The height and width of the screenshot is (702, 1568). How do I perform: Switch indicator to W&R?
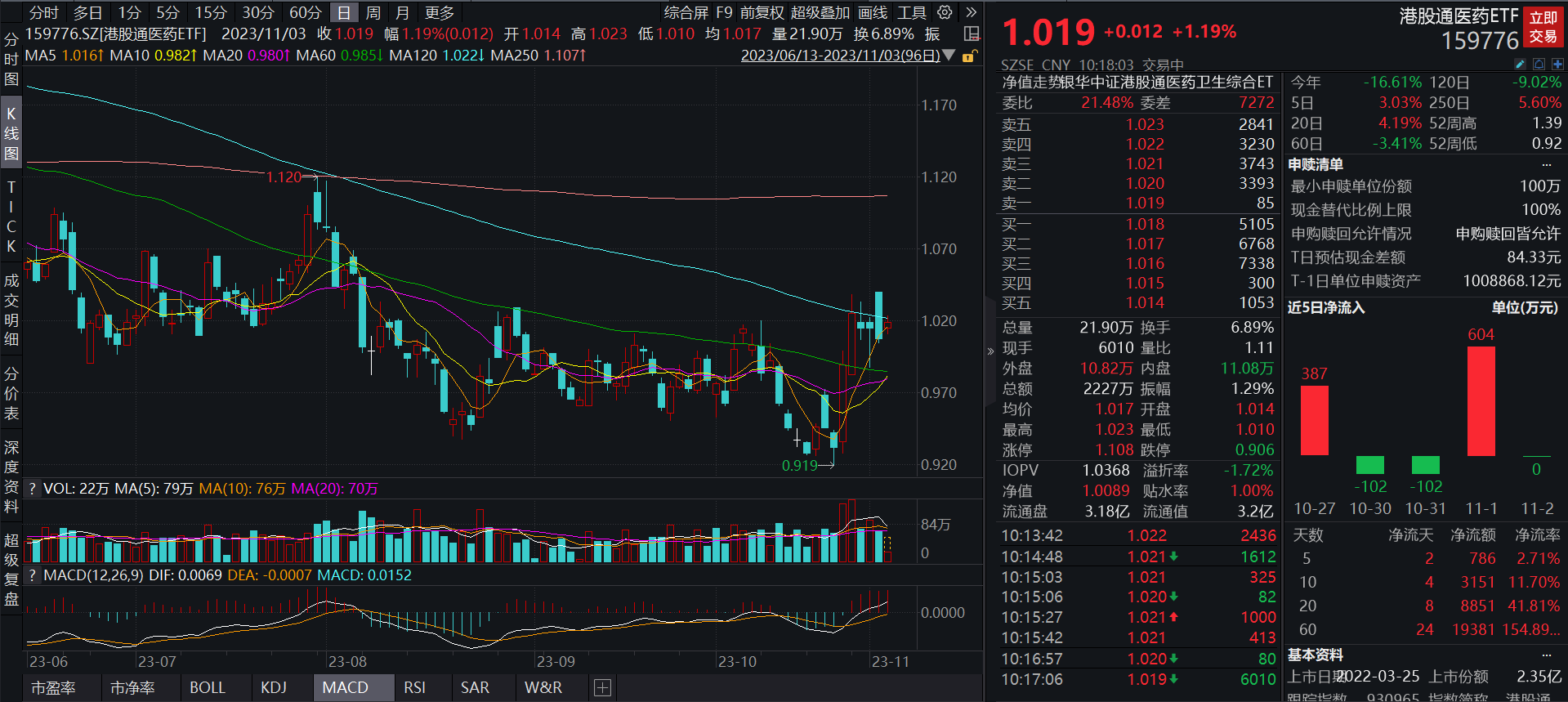(x=543, y=688)
